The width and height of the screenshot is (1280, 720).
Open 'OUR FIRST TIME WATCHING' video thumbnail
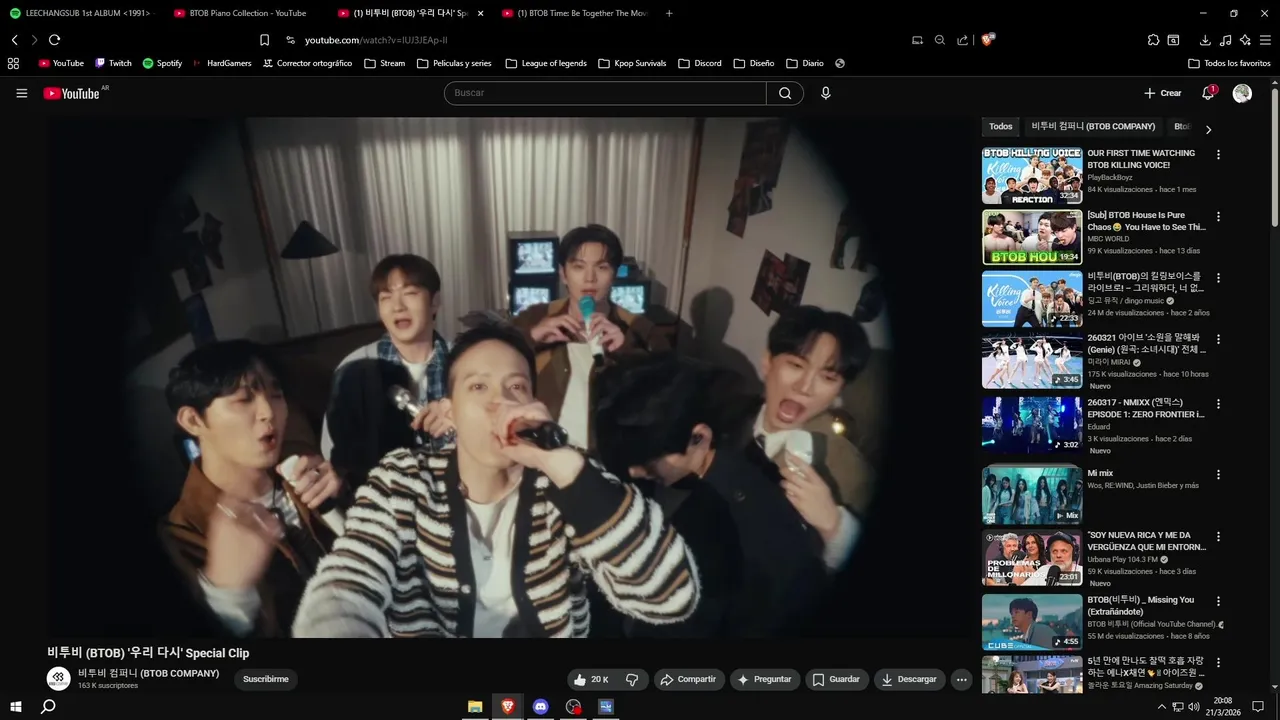click(1032, 176)
